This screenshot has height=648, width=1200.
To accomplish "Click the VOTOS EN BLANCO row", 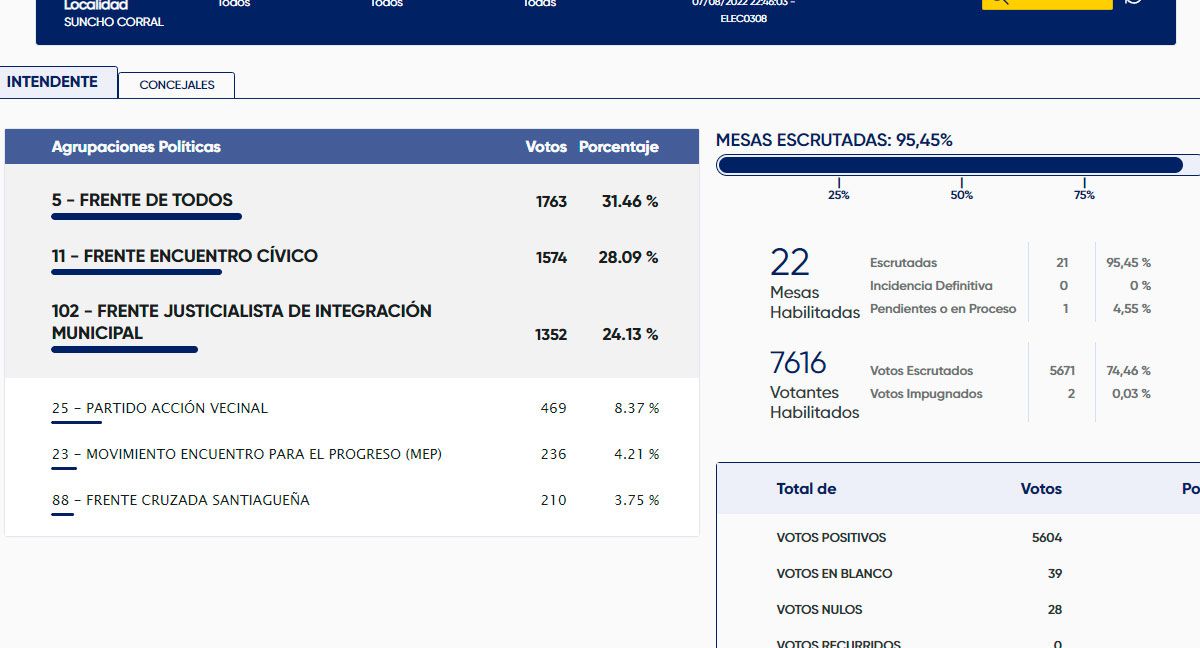I will point(834,574).
